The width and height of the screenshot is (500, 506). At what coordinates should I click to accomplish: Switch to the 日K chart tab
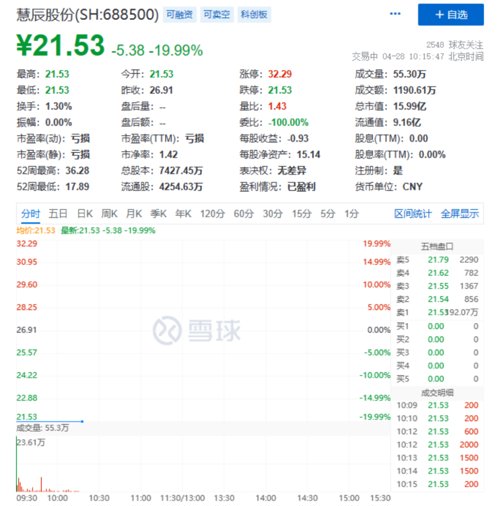click(x=85, y=214)
